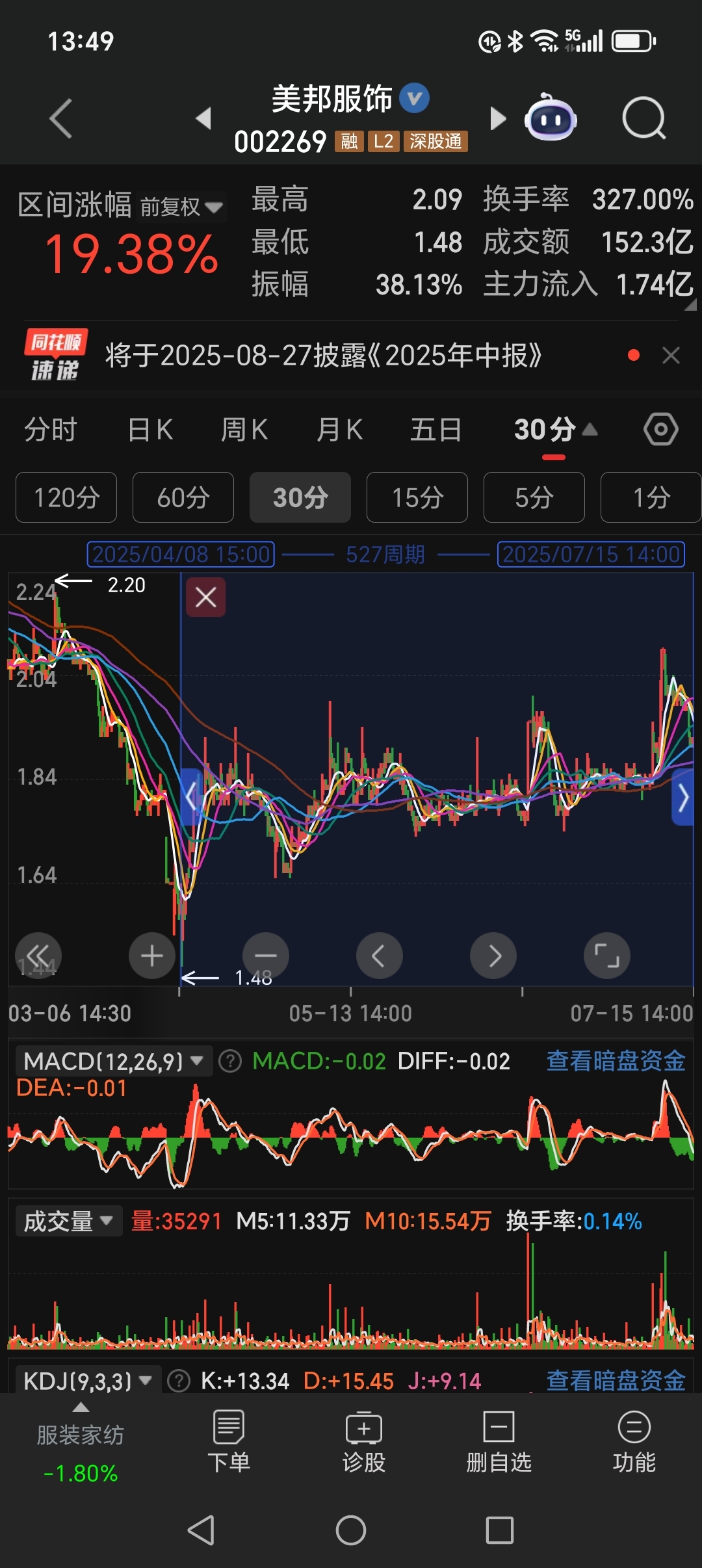Tap the L2 level badge

coord(383,141)
